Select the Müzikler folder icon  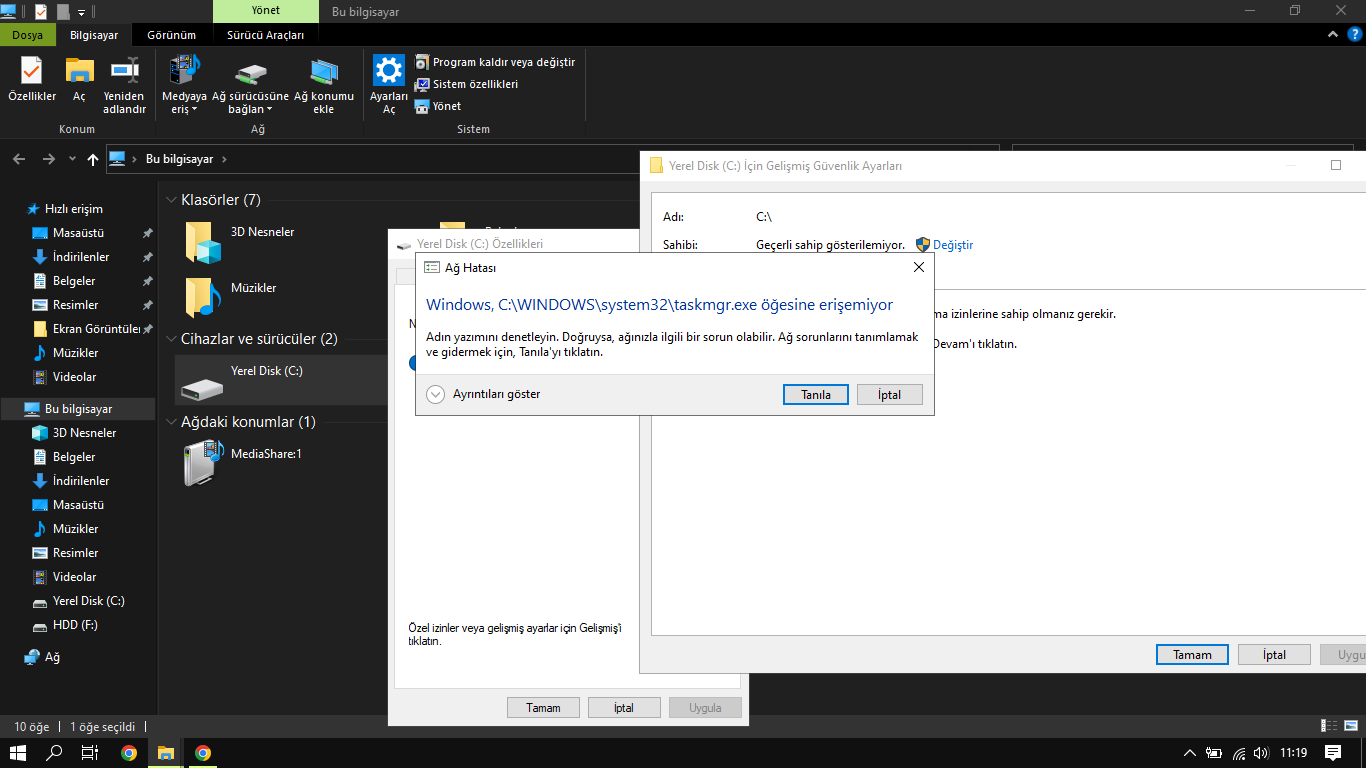(204, 297)
